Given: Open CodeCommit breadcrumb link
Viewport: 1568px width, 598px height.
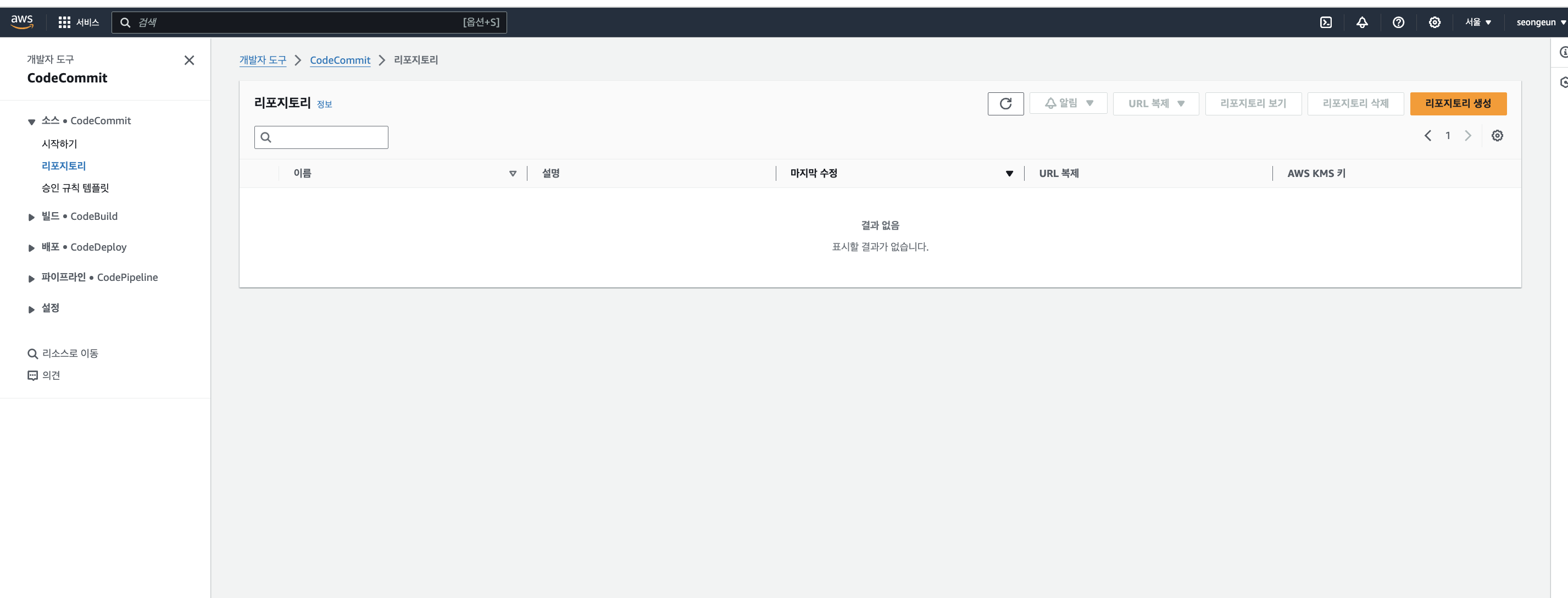Looking at the screenshot, I should [x=340, y=60].
